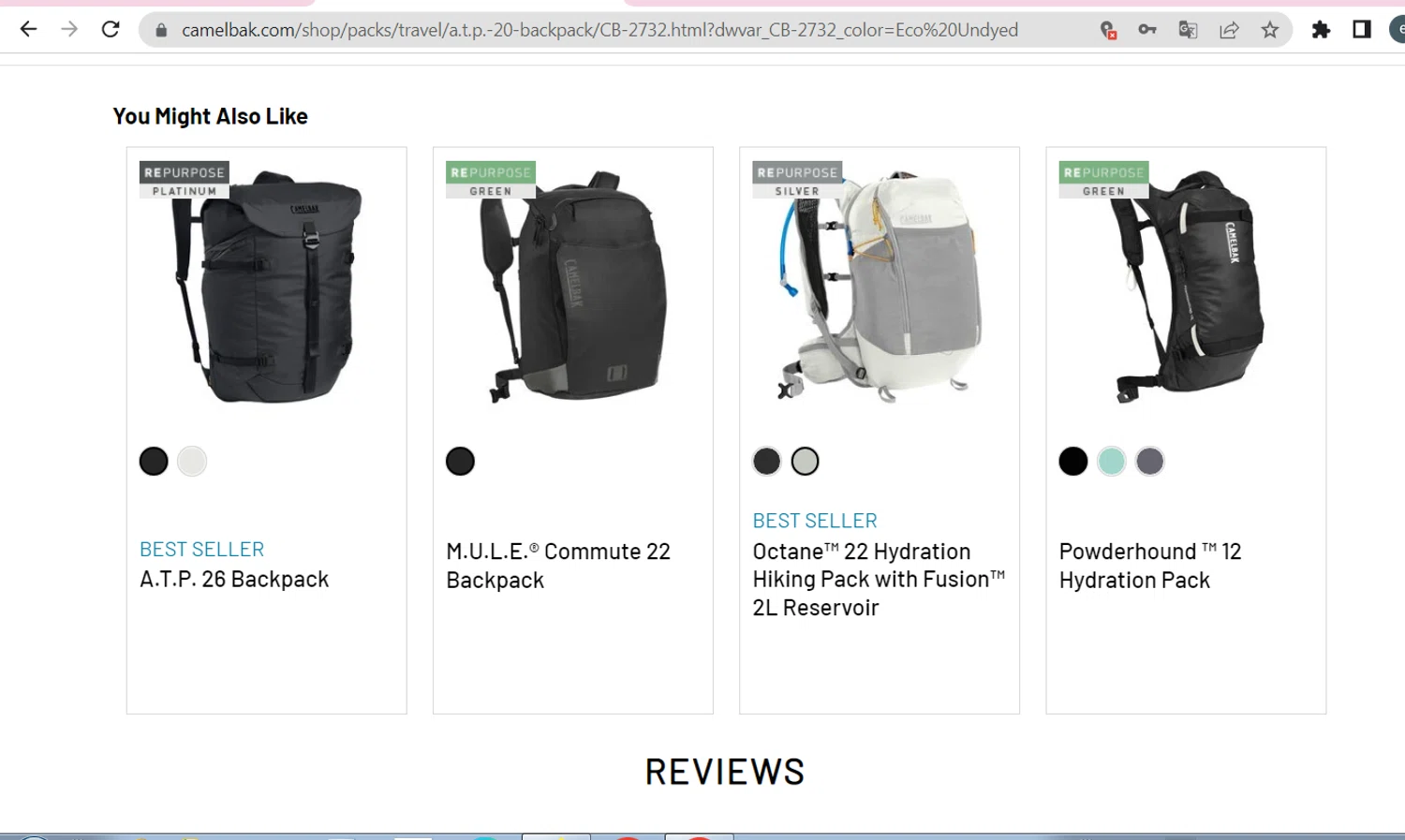Go back to the previous page
The image size is (1405, 840).
(28, 30)
